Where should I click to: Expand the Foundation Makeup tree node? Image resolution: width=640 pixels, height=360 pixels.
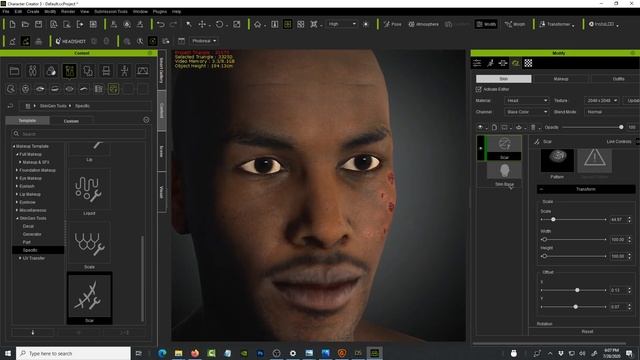(17, 170)
